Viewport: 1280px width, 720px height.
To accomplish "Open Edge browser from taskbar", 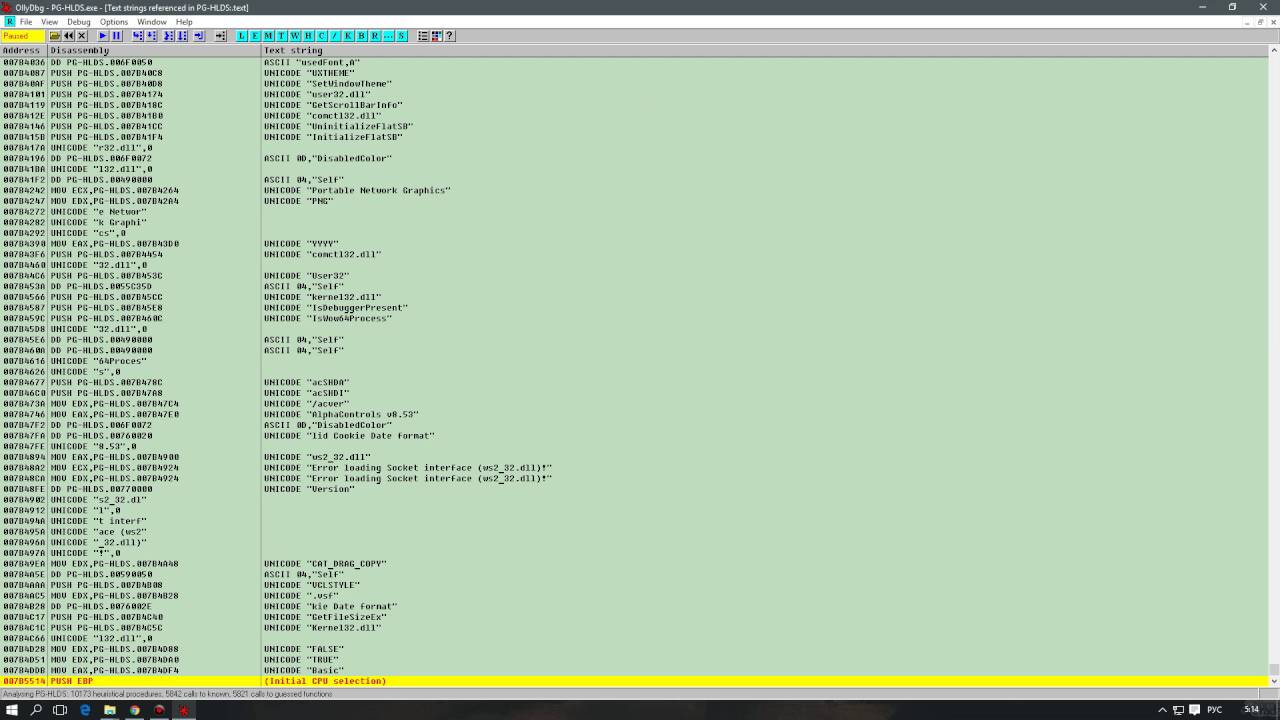I will tap(85, 710).
